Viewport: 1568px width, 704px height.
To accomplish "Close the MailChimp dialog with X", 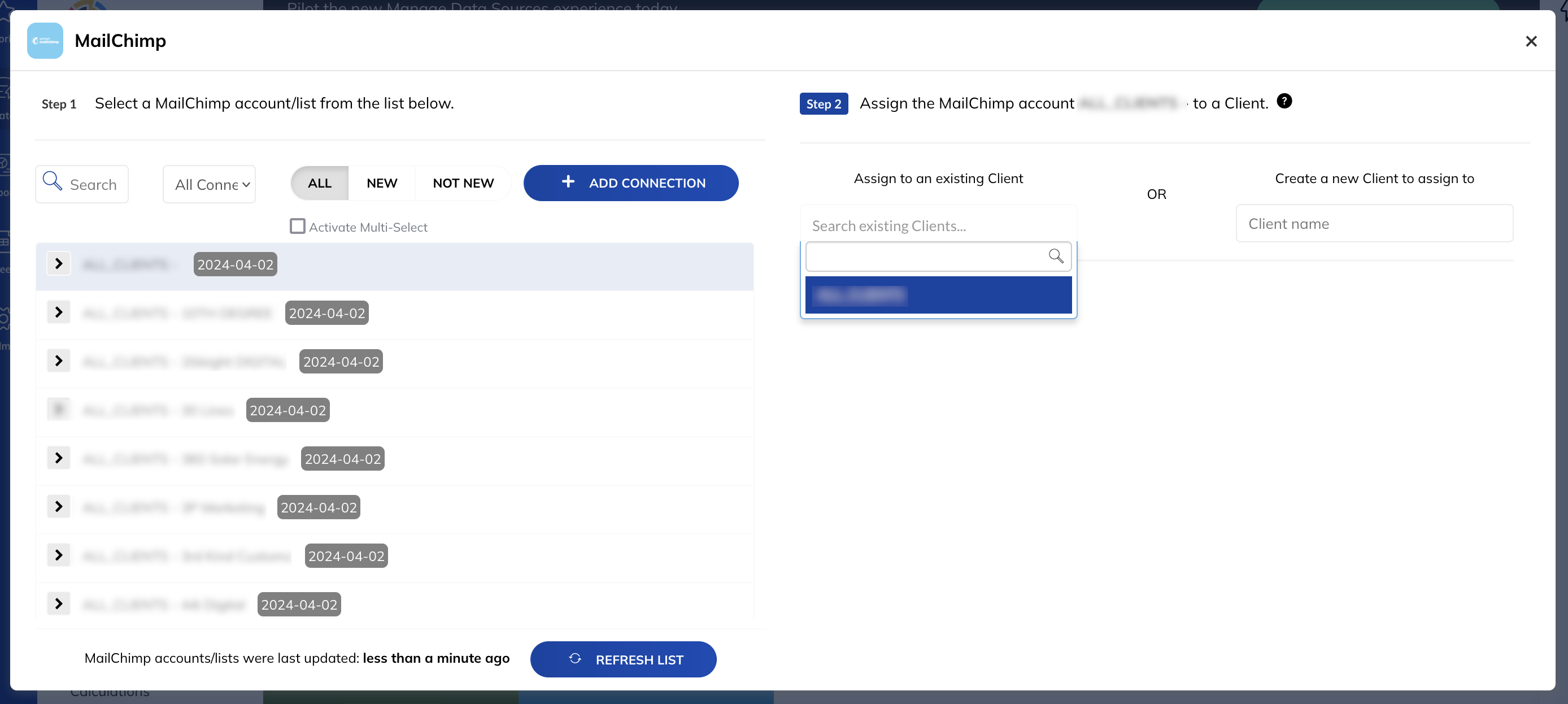I will 1531,41.
